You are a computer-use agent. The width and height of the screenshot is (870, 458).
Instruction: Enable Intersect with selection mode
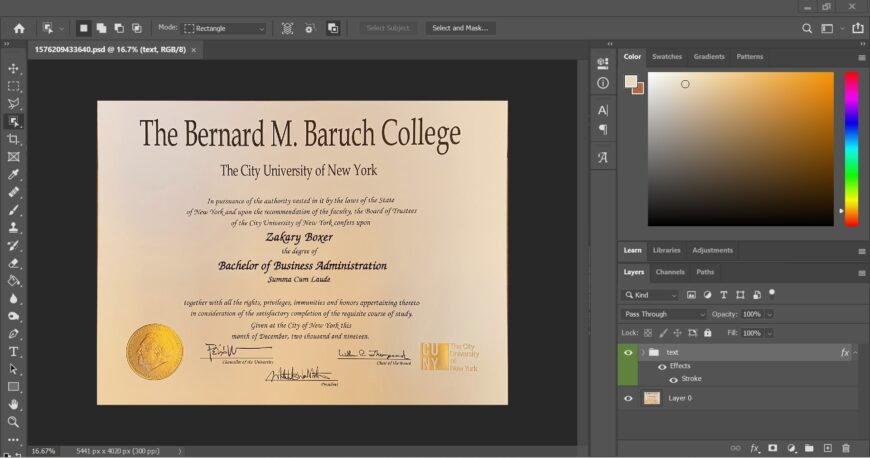click(x=136, y=28)
